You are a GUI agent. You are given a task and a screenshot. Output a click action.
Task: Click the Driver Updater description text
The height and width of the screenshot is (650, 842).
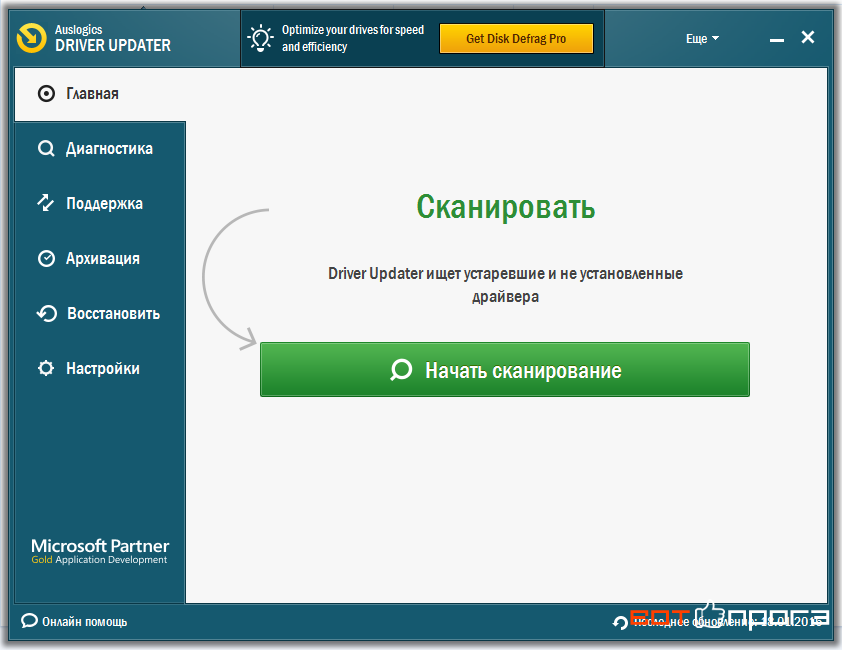point(505,285)
